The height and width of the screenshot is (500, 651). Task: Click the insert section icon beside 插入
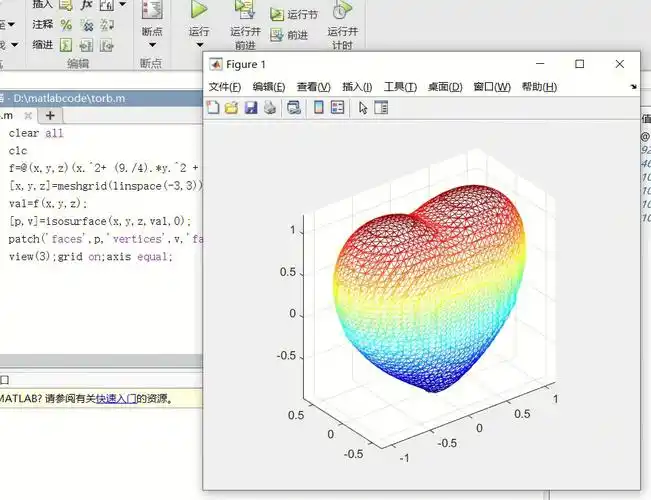pos(66,5)
